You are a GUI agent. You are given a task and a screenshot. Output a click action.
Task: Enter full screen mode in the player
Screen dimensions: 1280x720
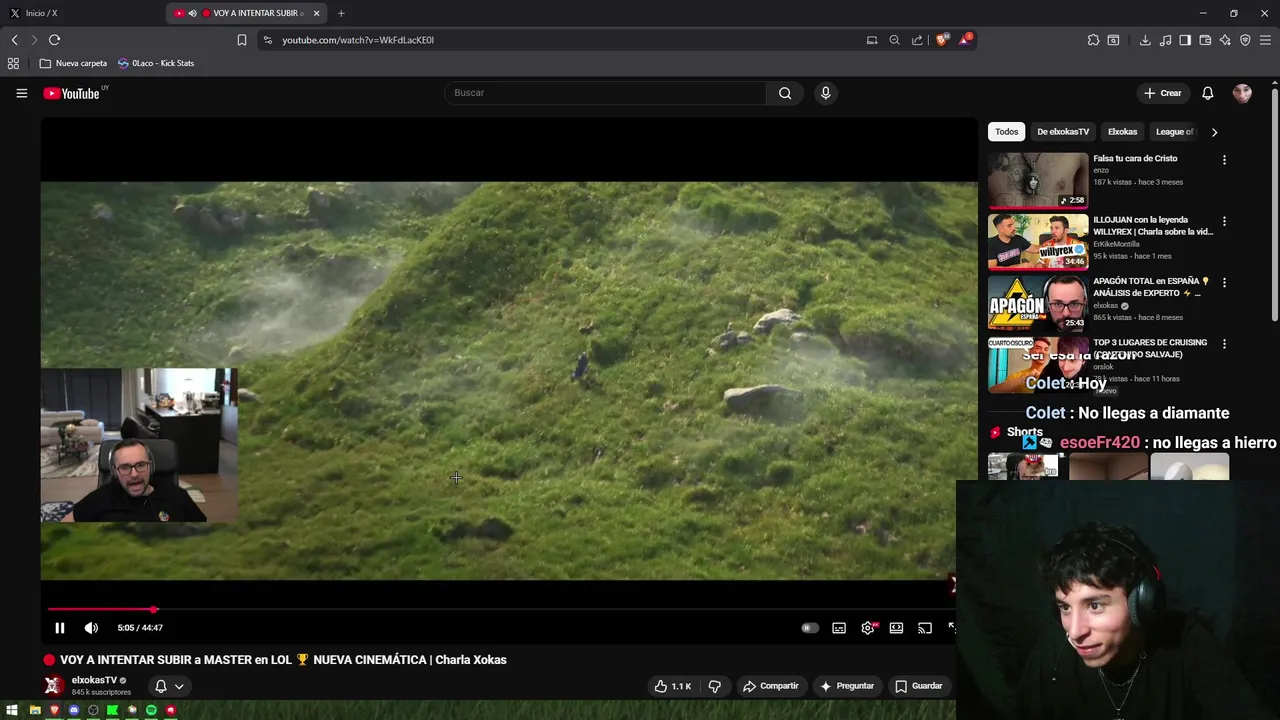[x=952, y=628]
